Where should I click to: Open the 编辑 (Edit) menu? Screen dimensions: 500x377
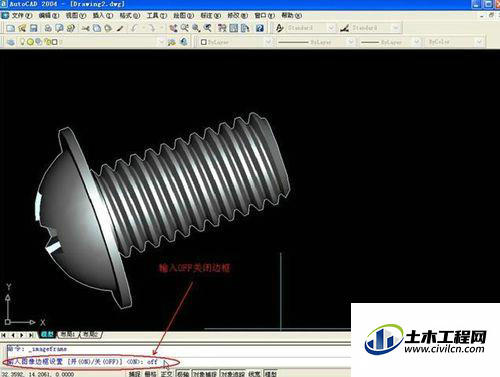pyautogui.click(x=49, y=15)
